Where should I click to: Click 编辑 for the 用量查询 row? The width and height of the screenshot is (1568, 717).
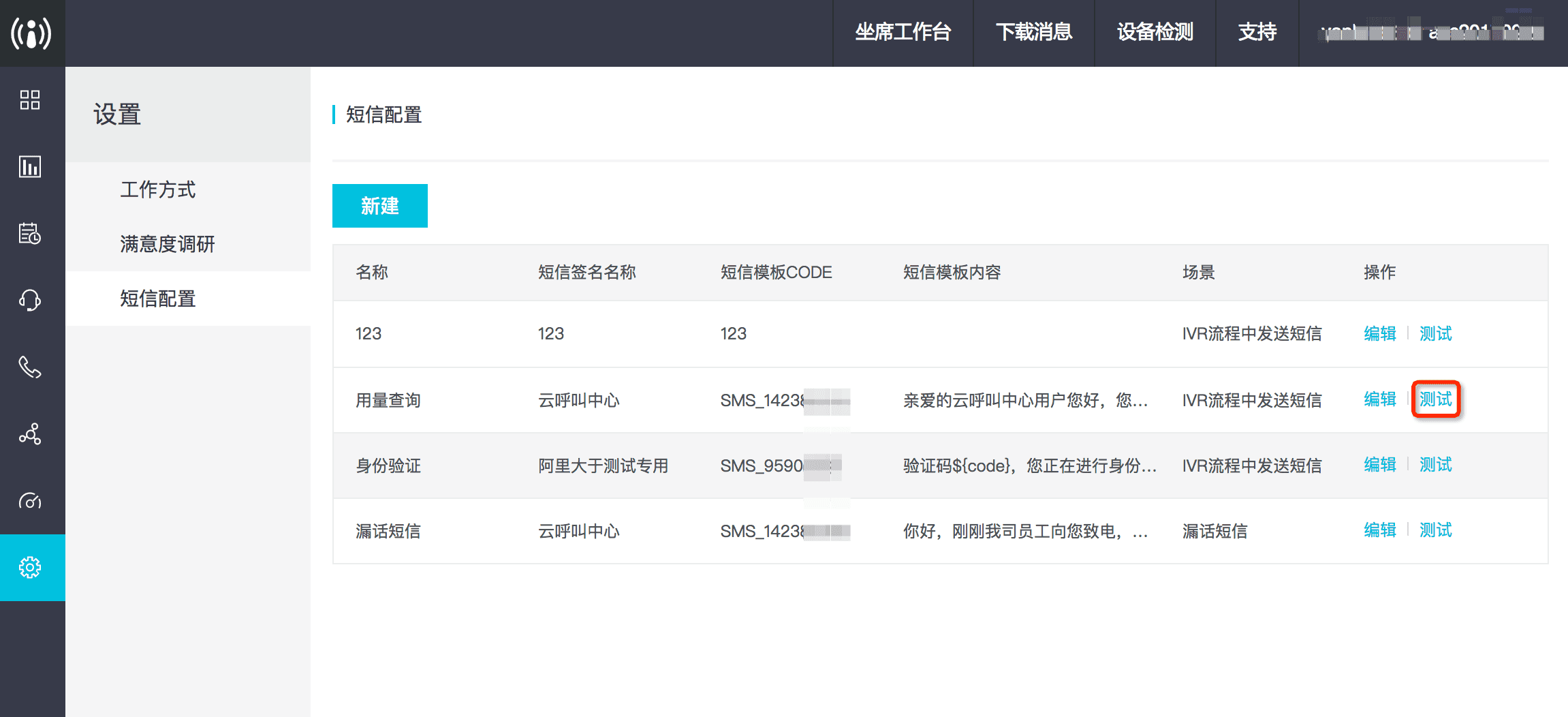click(x=1380, y=399)
